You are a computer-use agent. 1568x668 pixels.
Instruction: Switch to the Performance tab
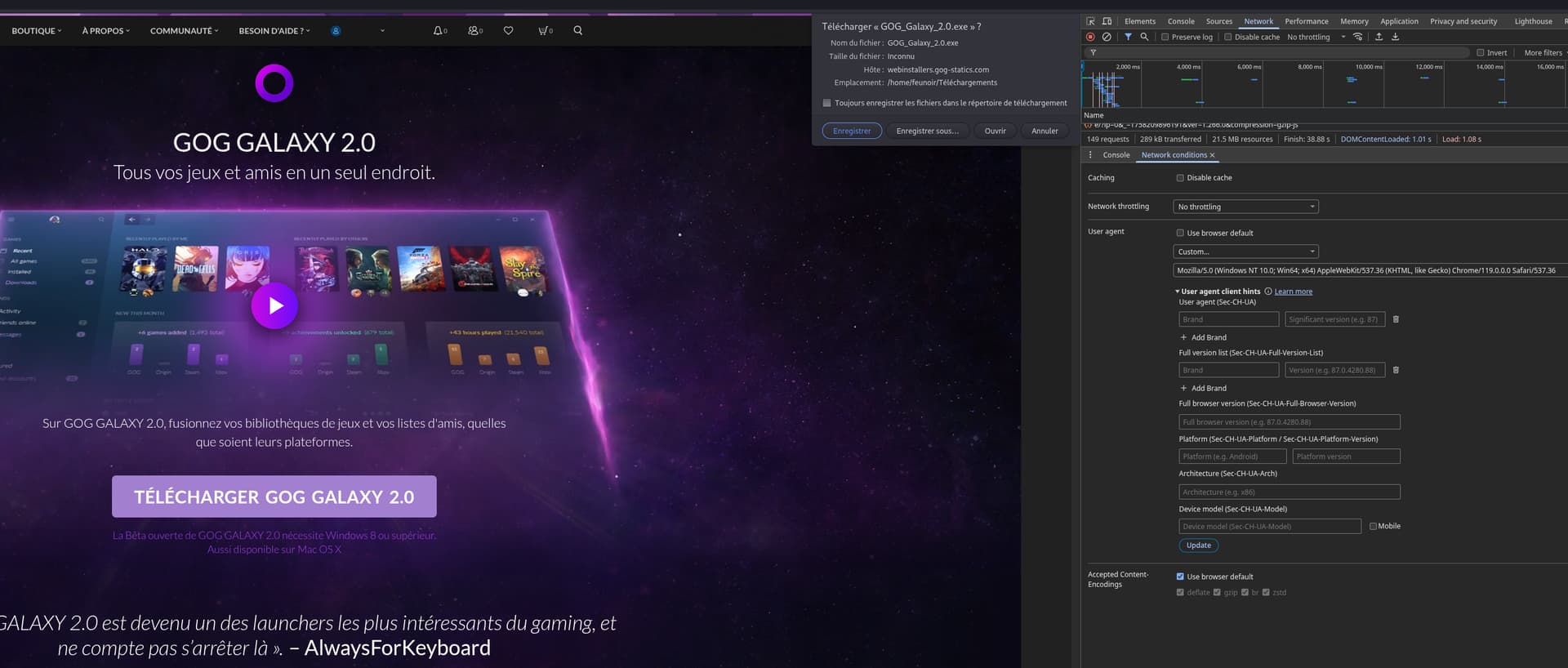tap(1306, 21)
